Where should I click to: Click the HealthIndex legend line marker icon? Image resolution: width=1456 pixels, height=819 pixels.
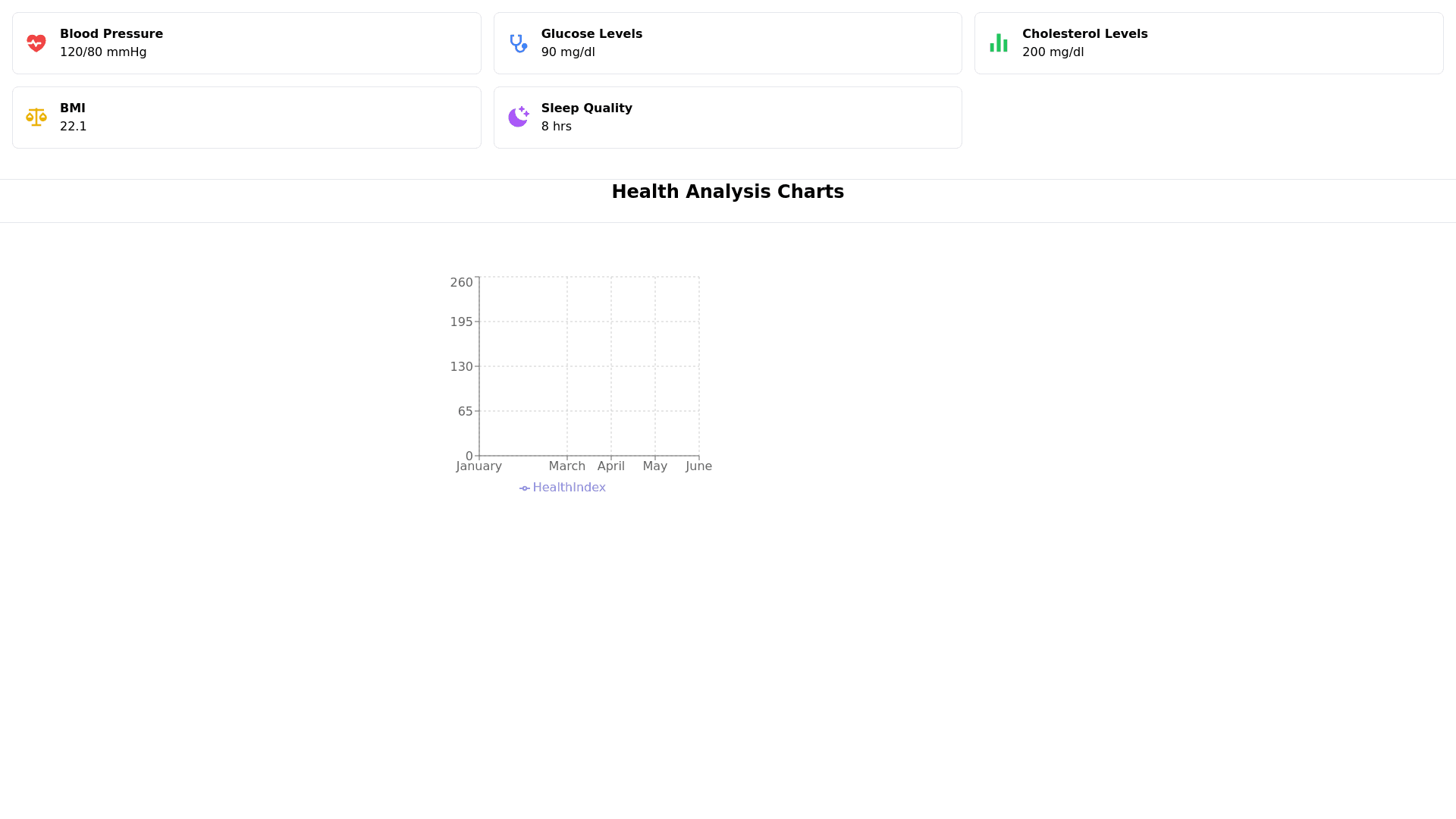tap(525, 488)
